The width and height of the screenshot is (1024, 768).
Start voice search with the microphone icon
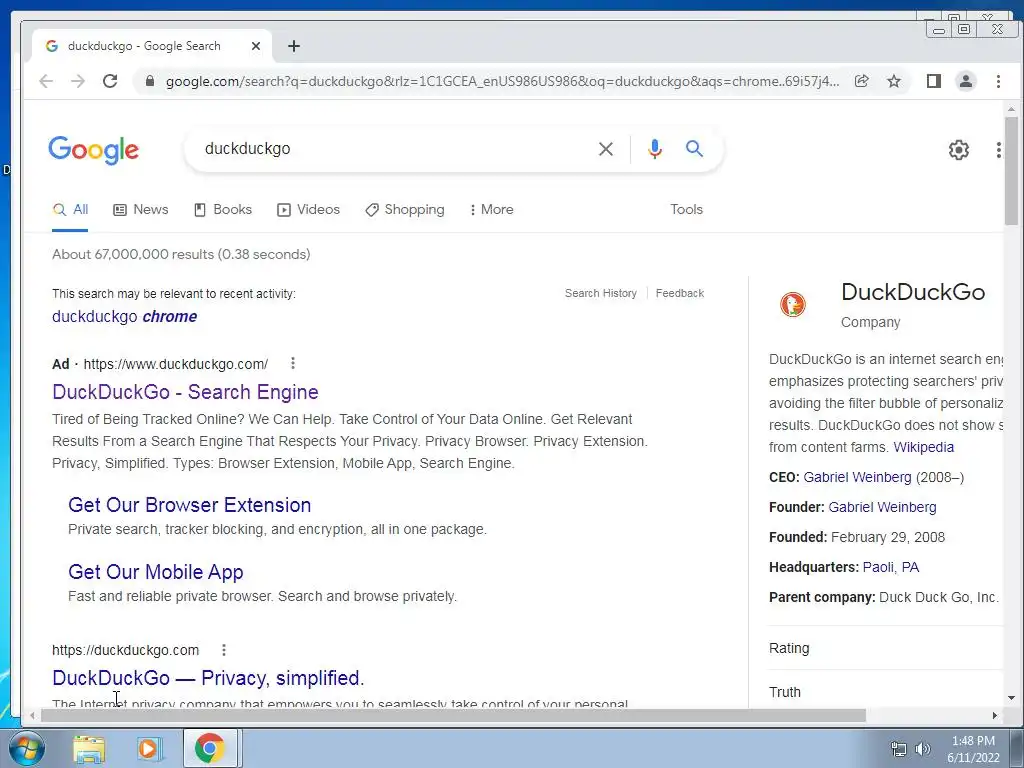pos(654,149)
